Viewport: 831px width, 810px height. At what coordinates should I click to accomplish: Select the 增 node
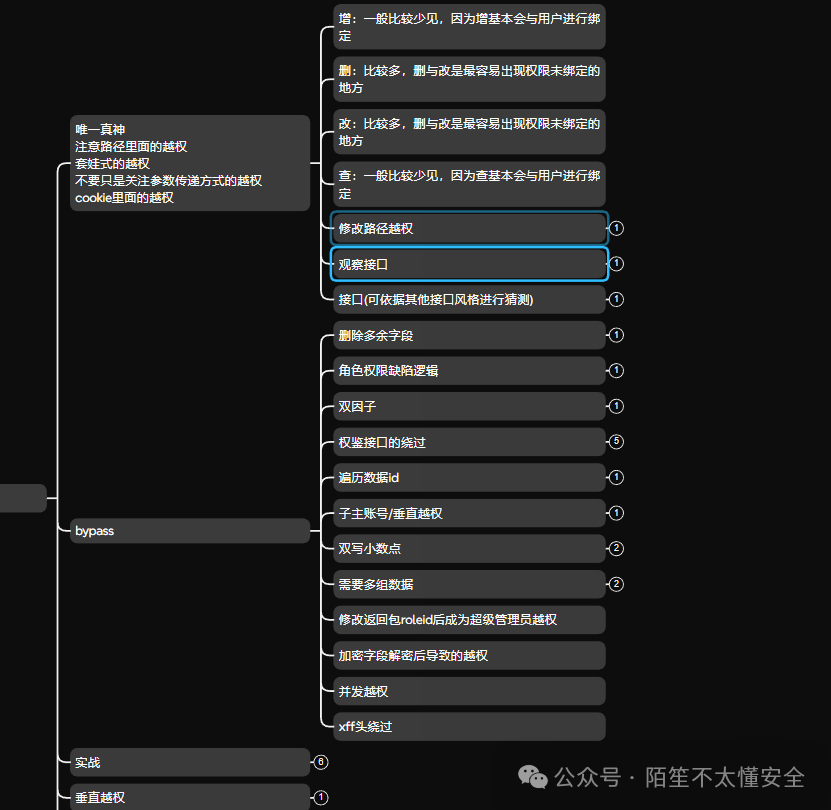(x=469, y=27)
